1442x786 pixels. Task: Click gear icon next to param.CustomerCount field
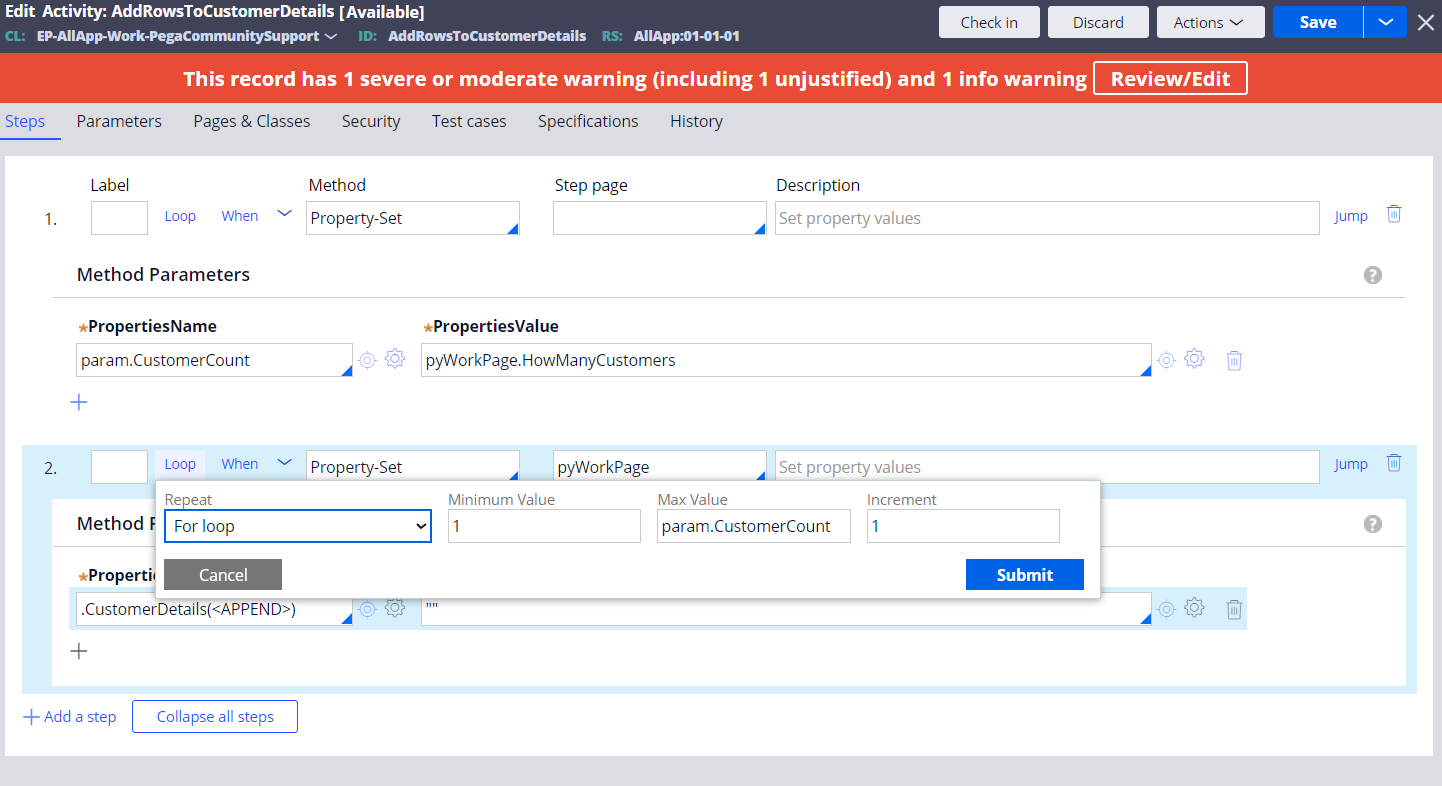point(395,360)
